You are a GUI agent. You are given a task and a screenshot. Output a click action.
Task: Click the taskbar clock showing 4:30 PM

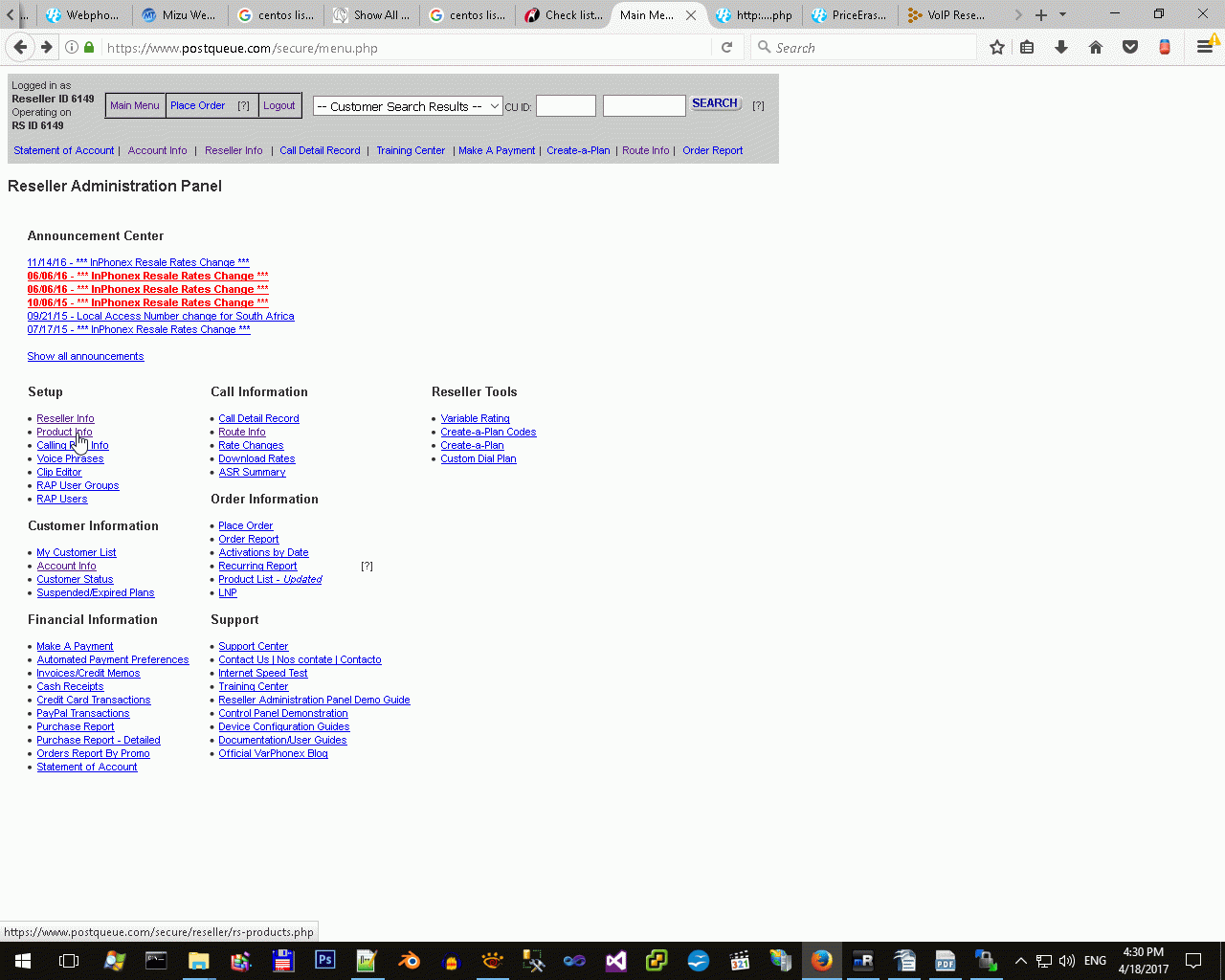pos(1144,961)
